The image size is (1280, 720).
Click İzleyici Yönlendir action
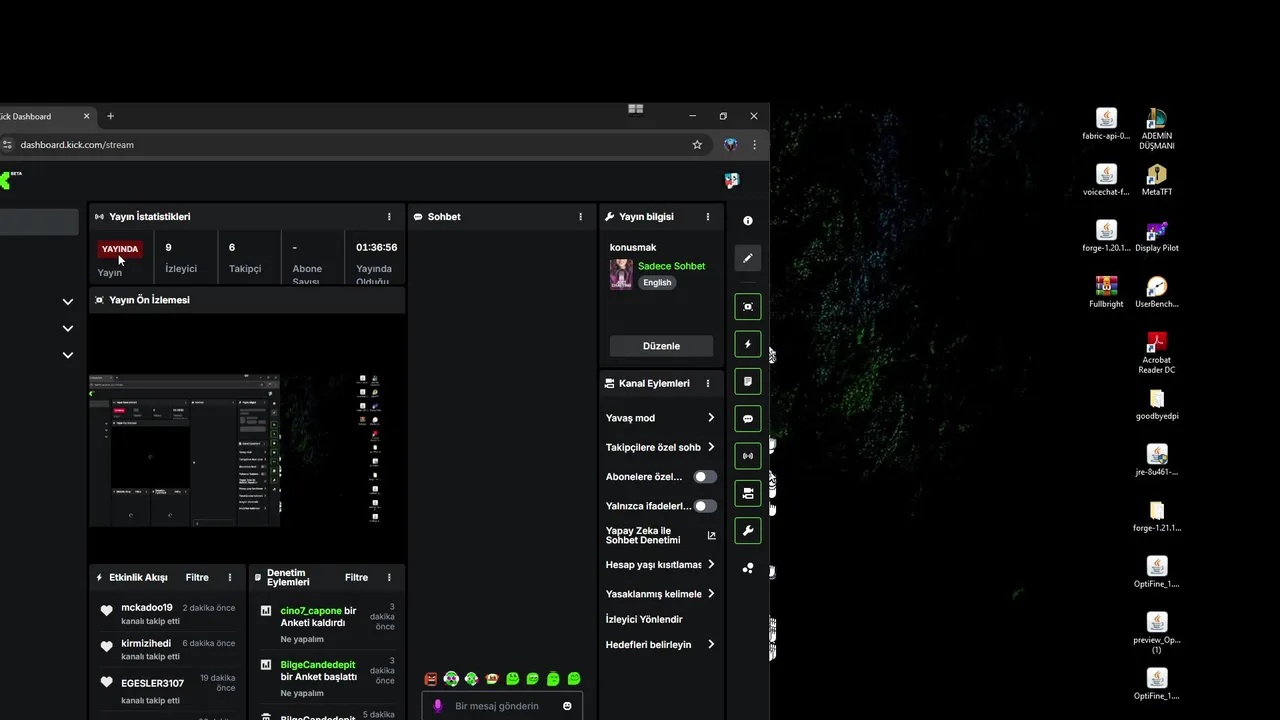644,620
